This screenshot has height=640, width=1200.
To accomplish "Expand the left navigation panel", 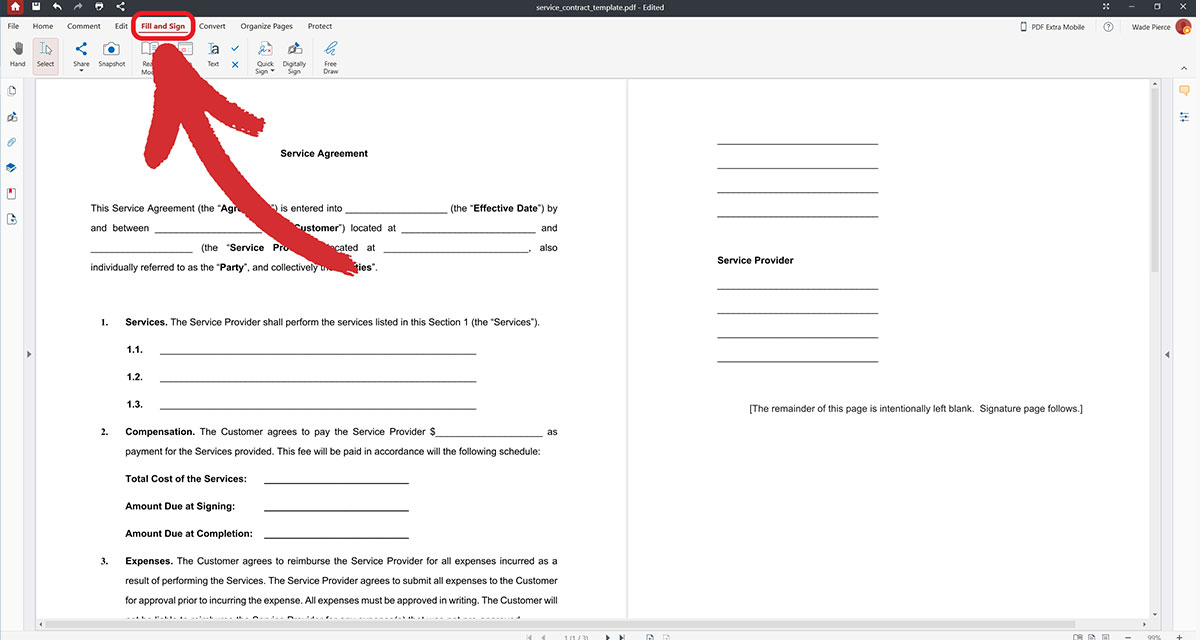I will tap(29, 353).
